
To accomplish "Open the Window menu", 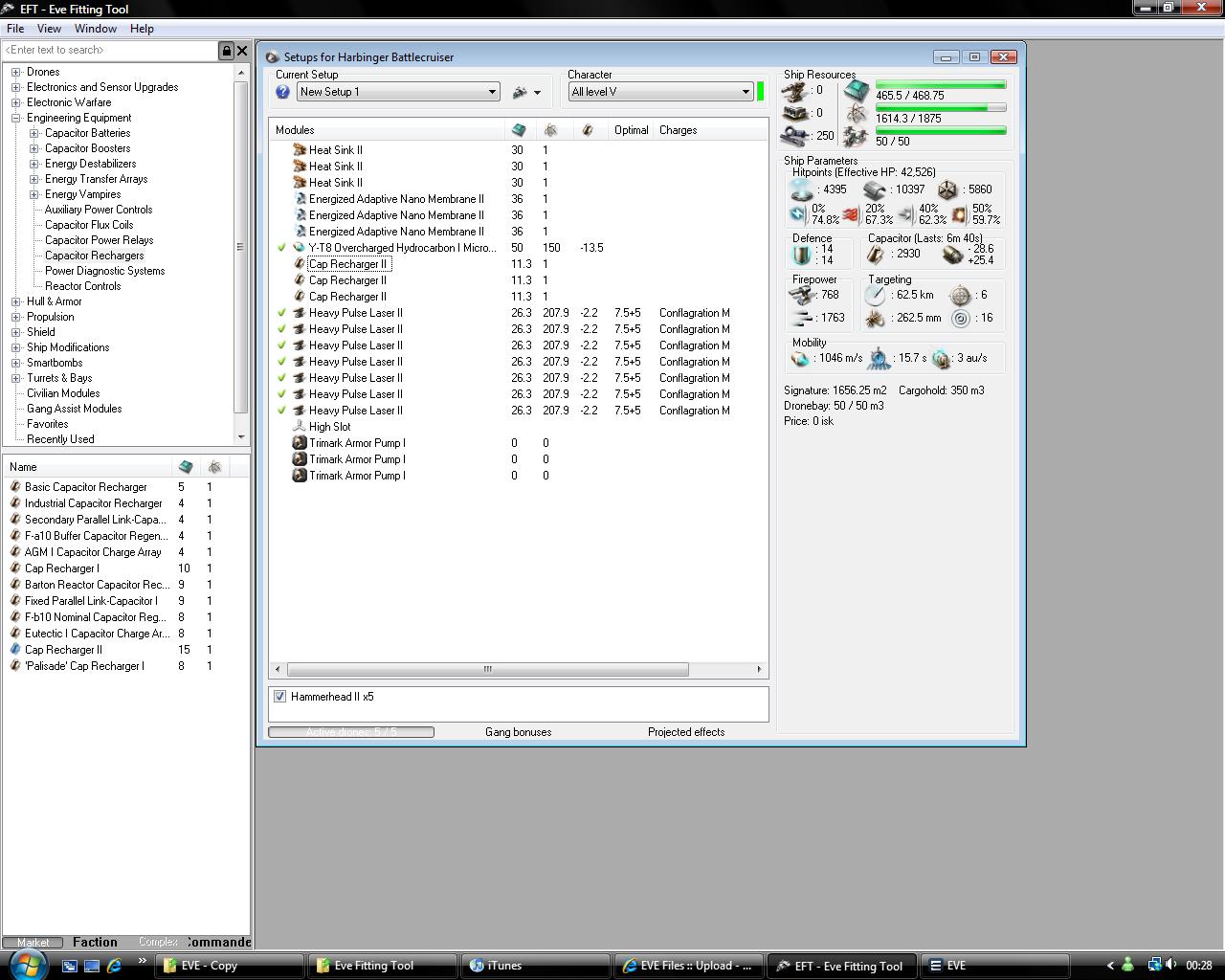I will click(x=96, y=29).
